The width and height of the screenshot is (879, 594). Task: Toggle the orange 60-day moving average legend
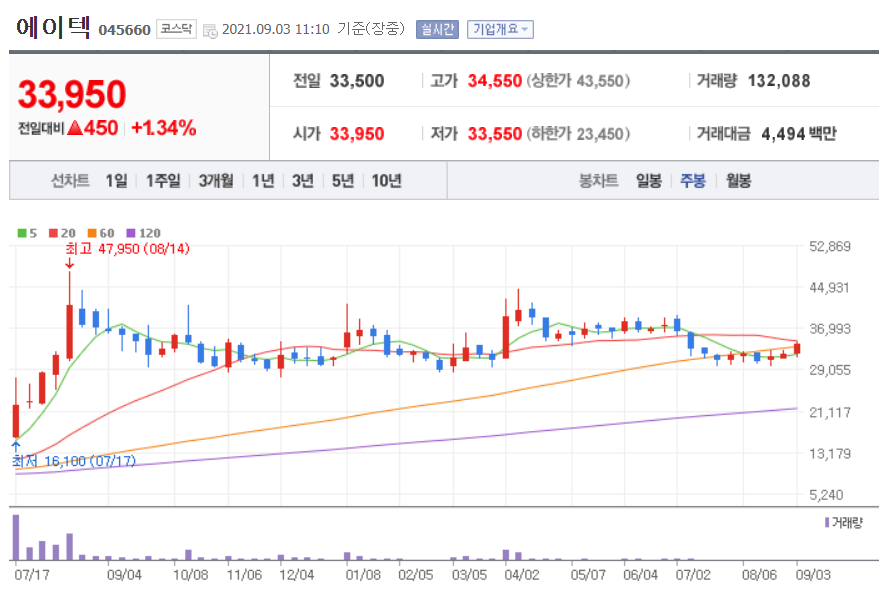pyautogui.click(x=91, y=232)
